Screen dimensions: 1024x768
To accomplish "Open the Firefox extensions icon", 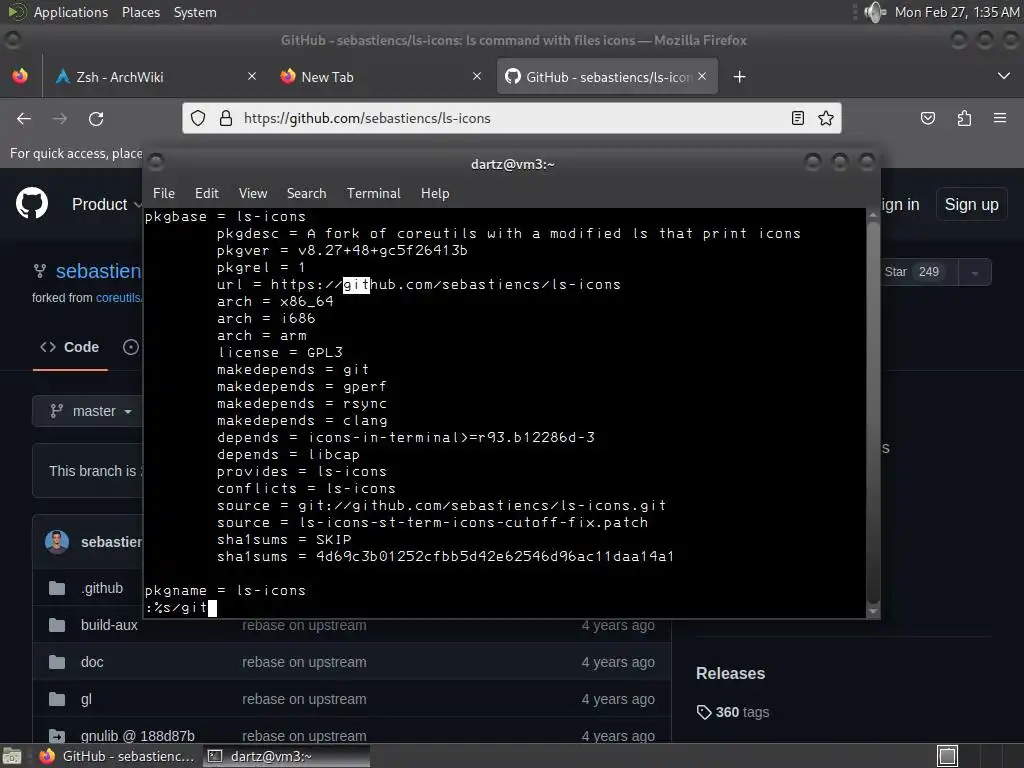I will pyautogui.click(x=964, y=118).
